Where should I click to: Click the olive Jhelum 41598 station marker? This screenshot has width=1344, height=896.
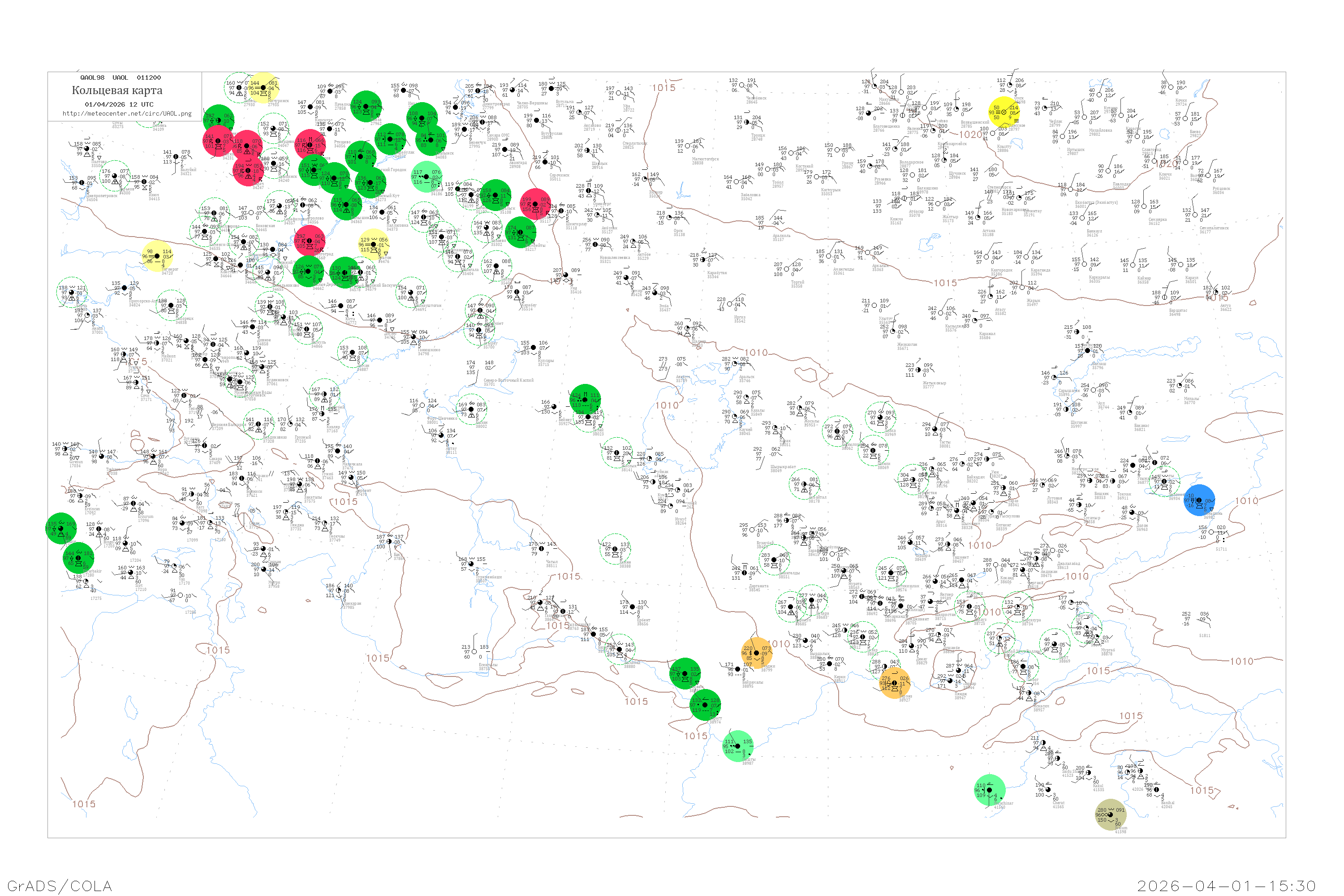pos(1111,814)
